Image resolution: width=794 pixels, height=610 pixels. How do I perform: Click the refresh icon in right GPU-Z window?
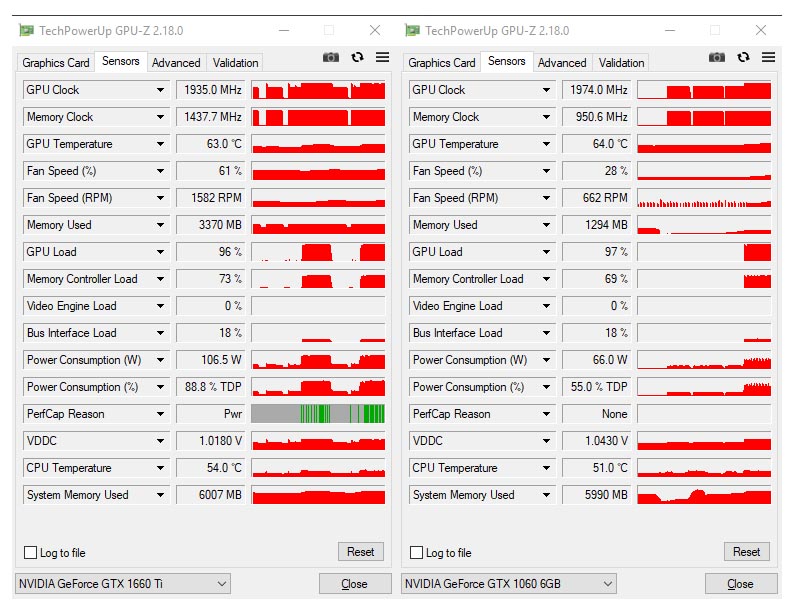pos(743,58)
